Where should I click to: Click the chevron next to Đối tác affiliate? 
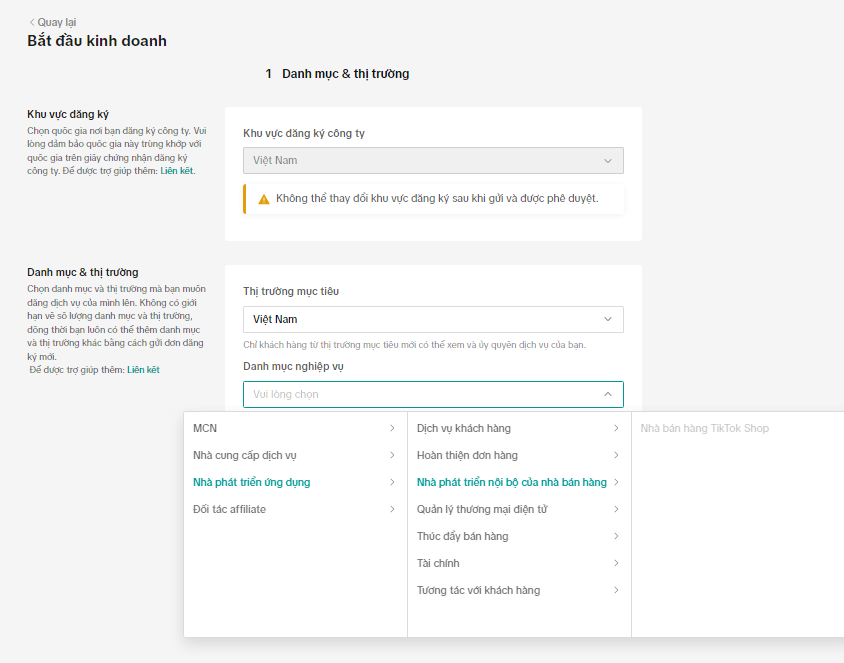click(392, 508)
